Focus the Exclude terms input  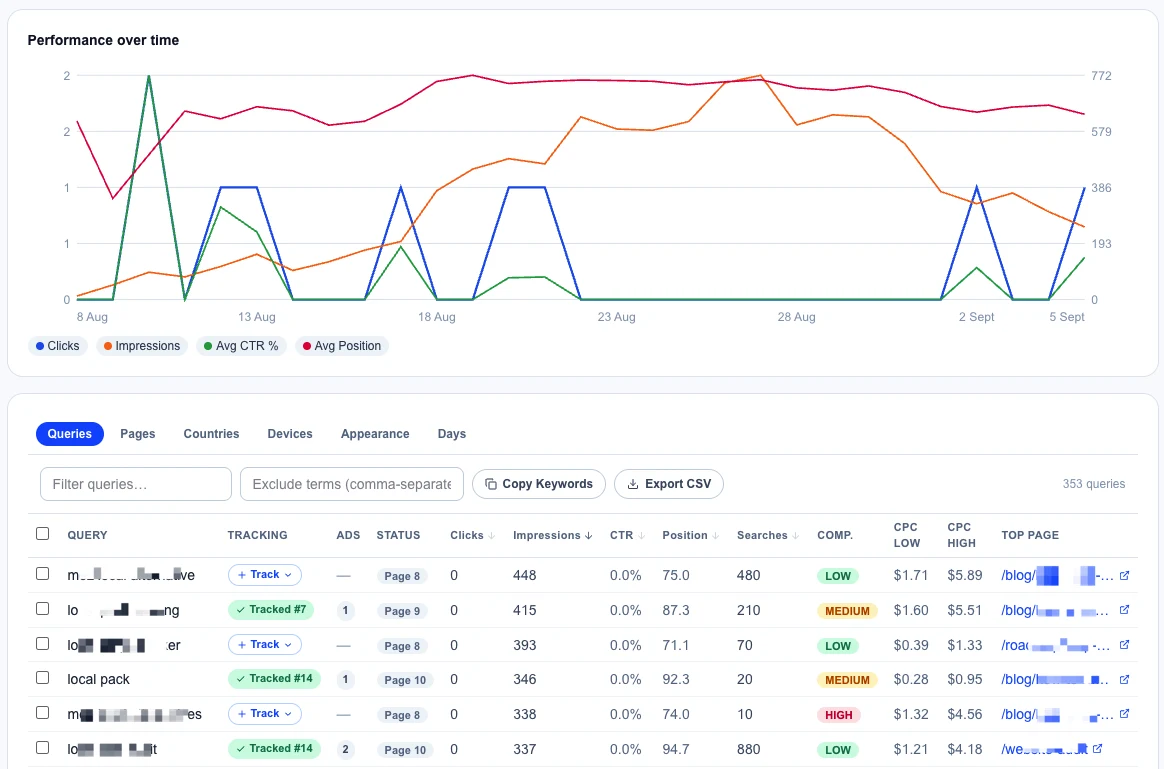click(x=352, y=484)
